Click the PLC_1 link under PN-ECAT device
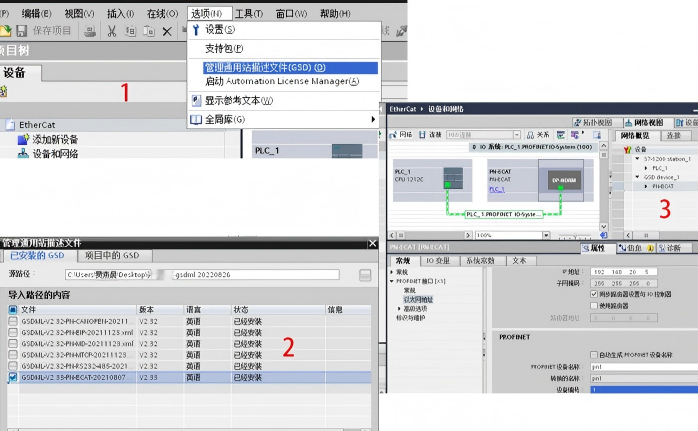Image resolution: width=698 pixels, height=431 pixels. pyautogui.click(x=497, y=189)
